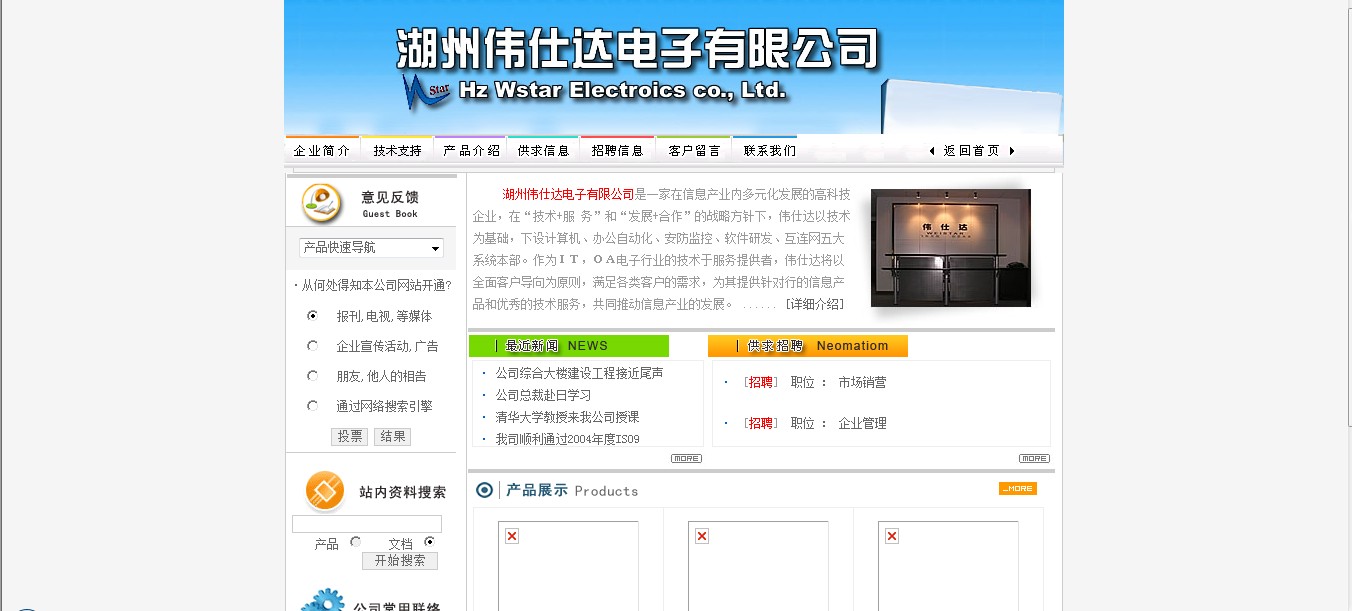
Task: Click the 湖州伟仕达电子有限公司 red company name
Action: (x=569, y=194)
